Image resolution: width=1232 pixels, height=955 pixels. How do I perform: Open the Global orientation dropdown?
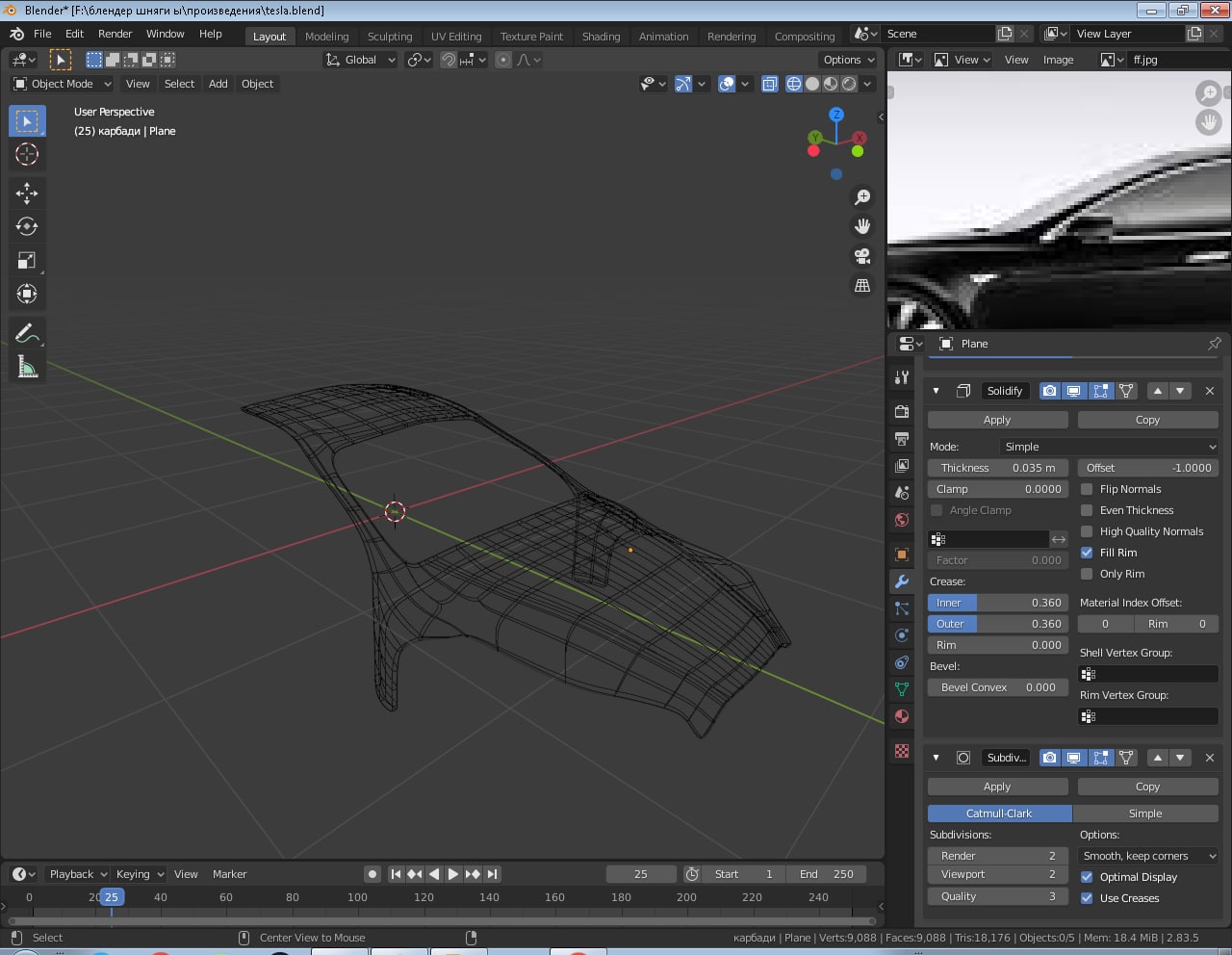coord(360,60)
